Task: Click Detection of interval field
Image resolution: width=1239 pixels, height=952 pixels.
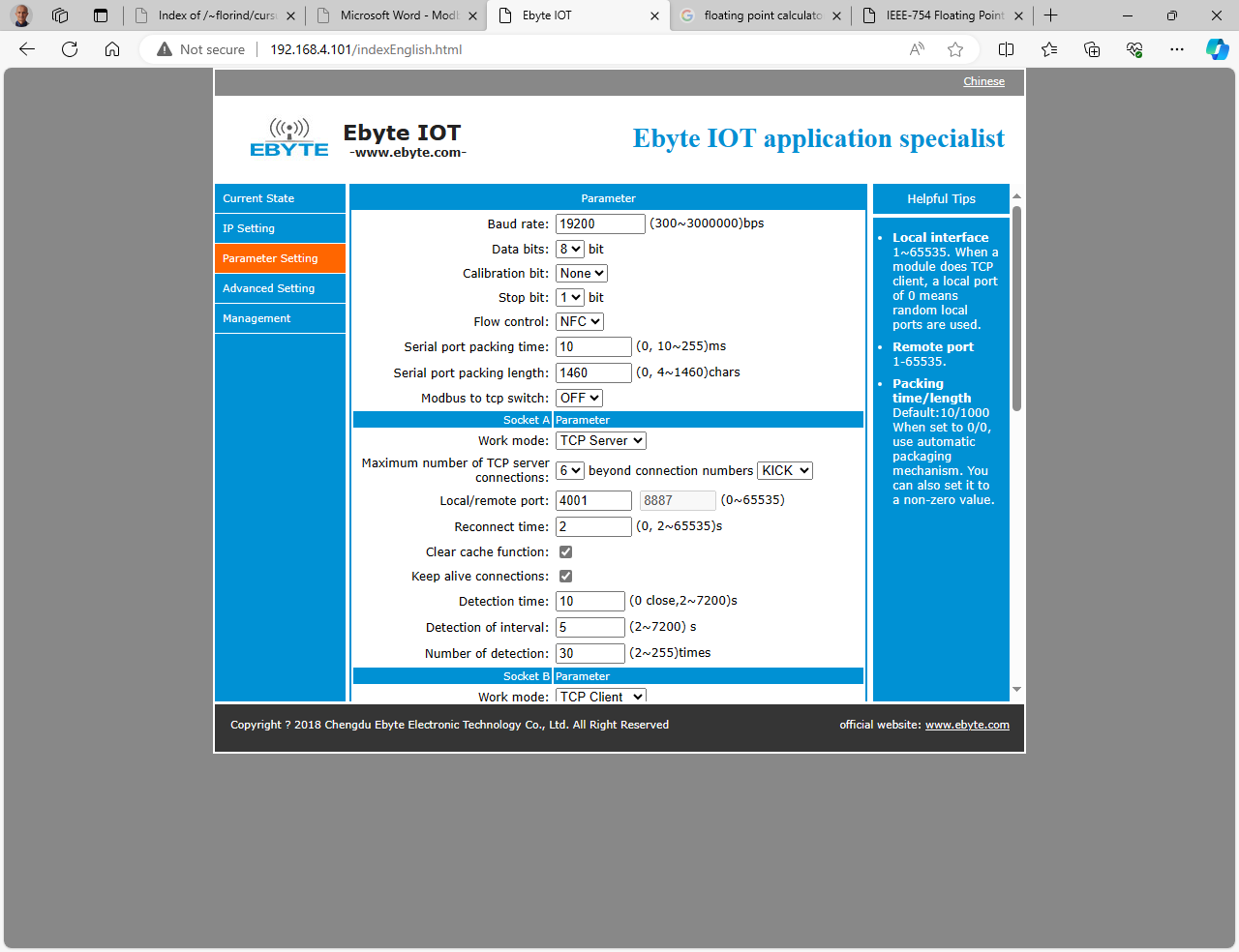Action: 590,627
